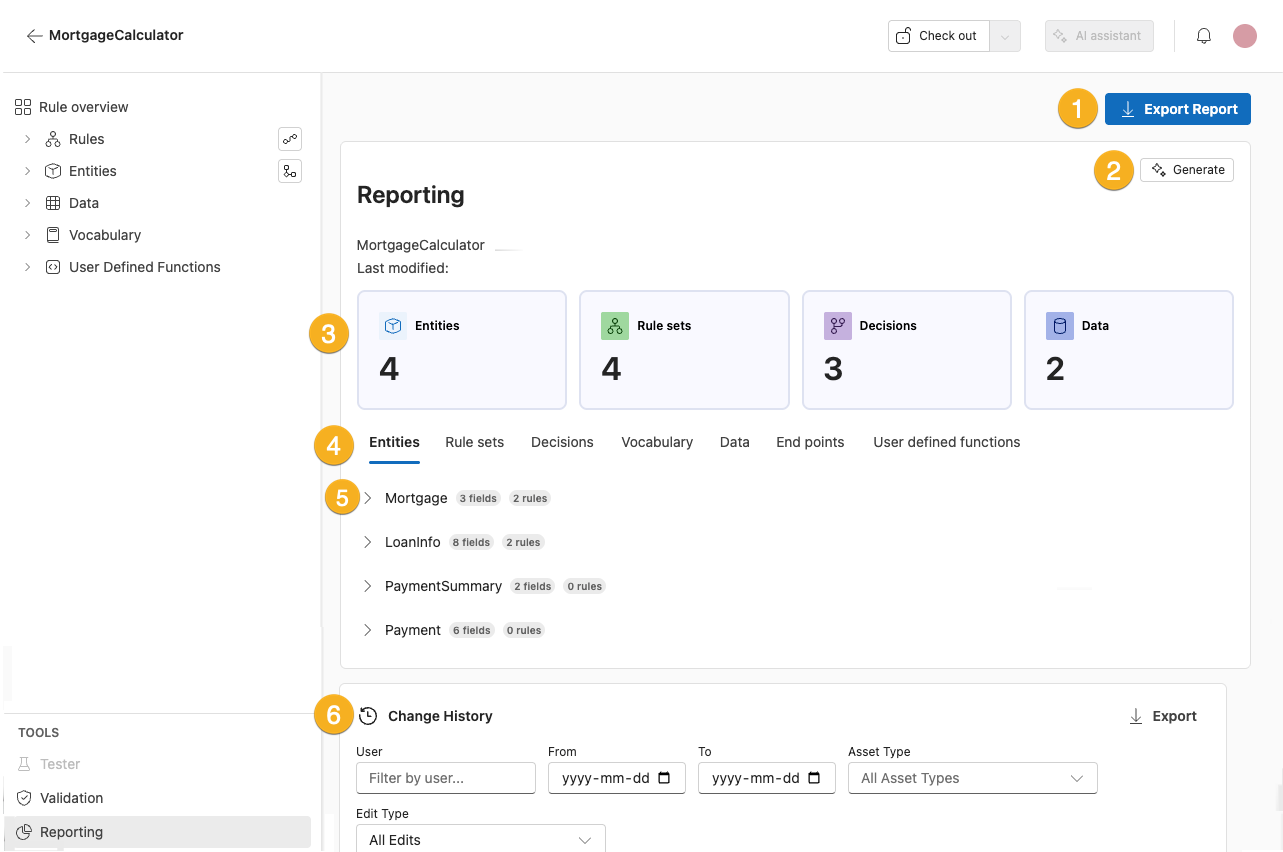
Task: Click the To date field
Action: pos(767,778)
